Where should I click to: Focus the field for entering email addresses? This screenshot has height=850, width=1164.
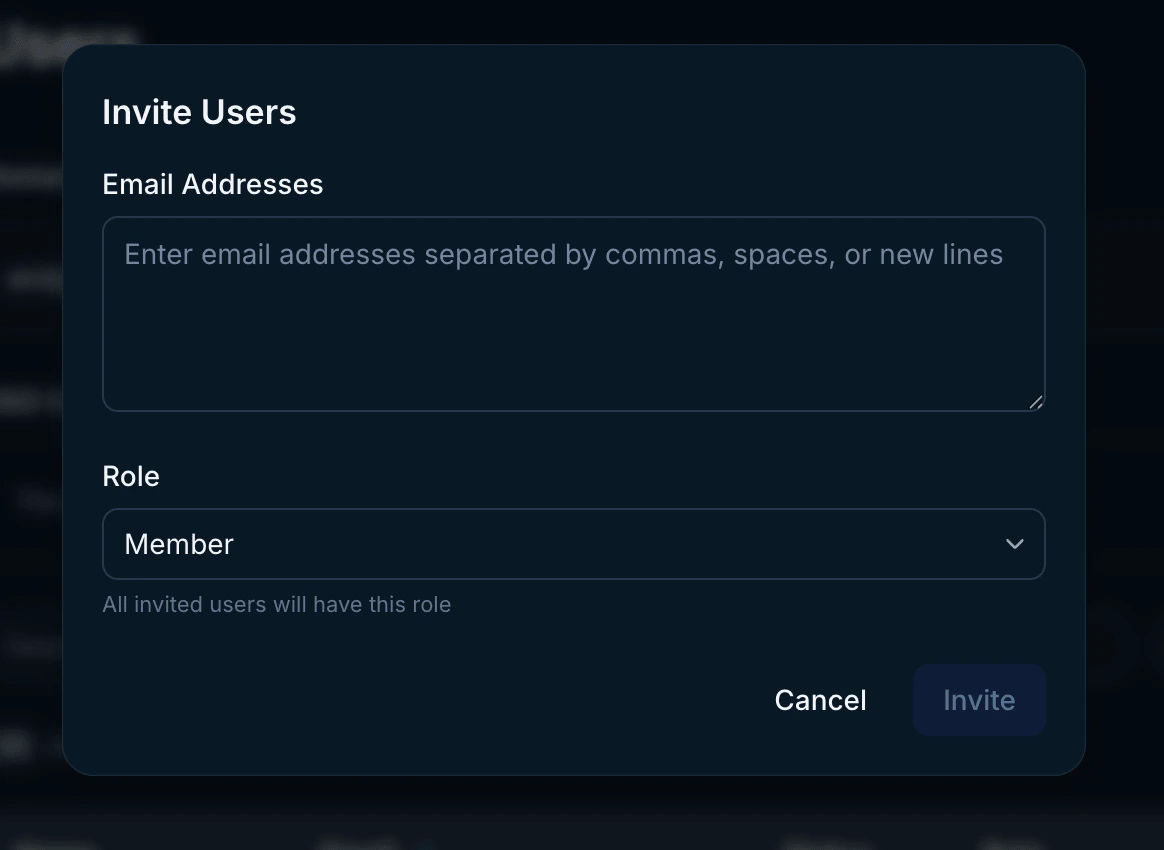(x=573, y=310)
